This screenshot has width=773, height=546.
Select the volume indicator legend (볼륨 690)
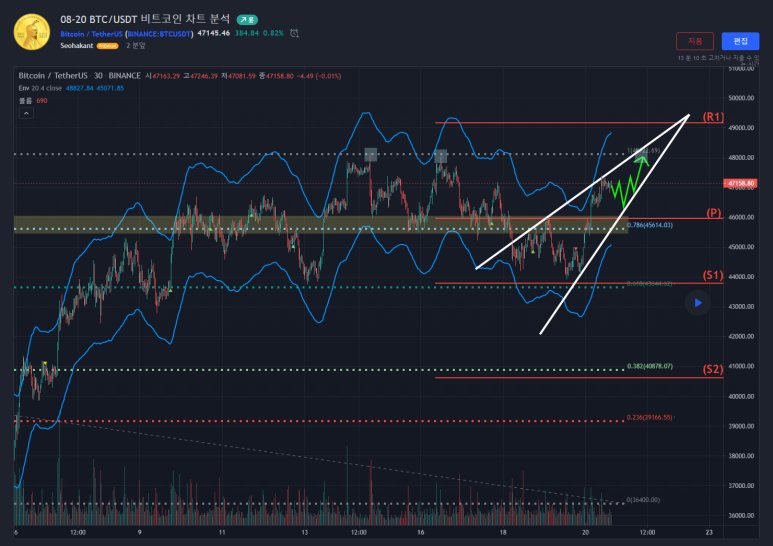33,101
